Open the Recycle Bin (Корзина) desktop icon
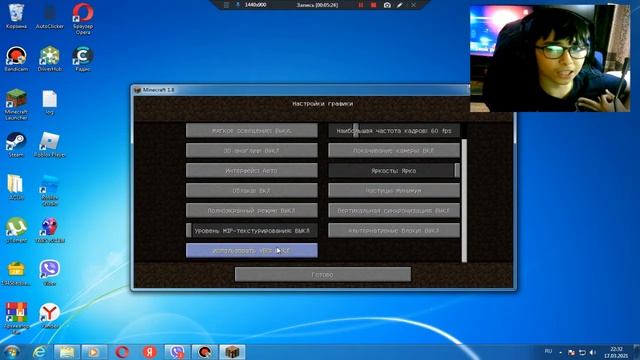640x360 pixels. 16,16
